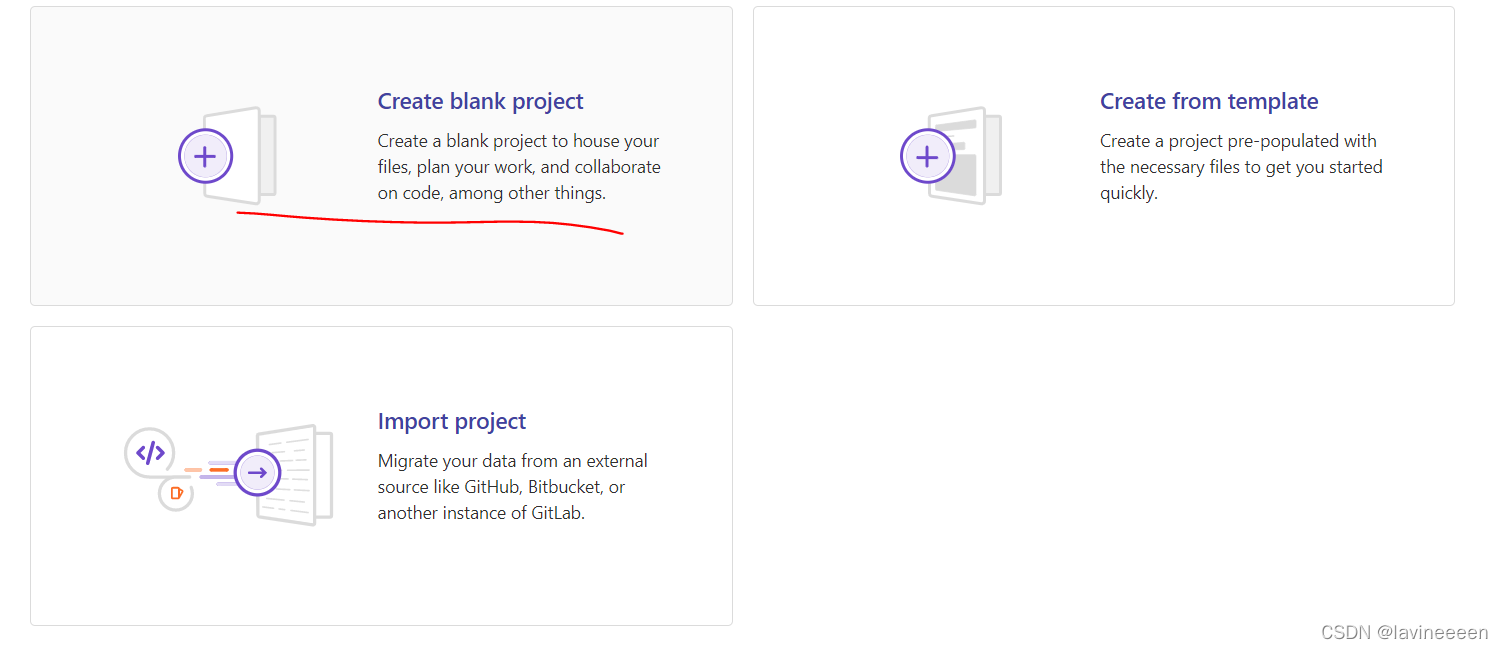Open the Create blank project link
This screenshot has width=1503, height=649.
click(x=480, y=101)
